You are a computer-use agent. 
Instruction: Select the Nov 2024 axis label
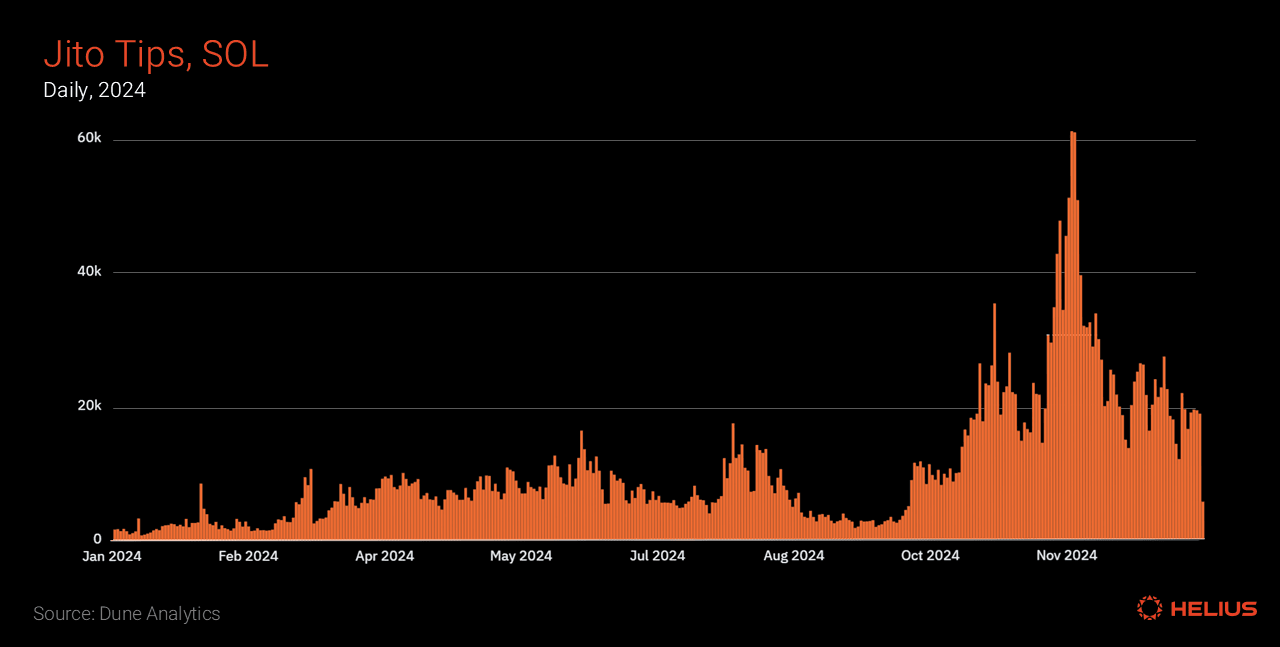point(1066,556)
